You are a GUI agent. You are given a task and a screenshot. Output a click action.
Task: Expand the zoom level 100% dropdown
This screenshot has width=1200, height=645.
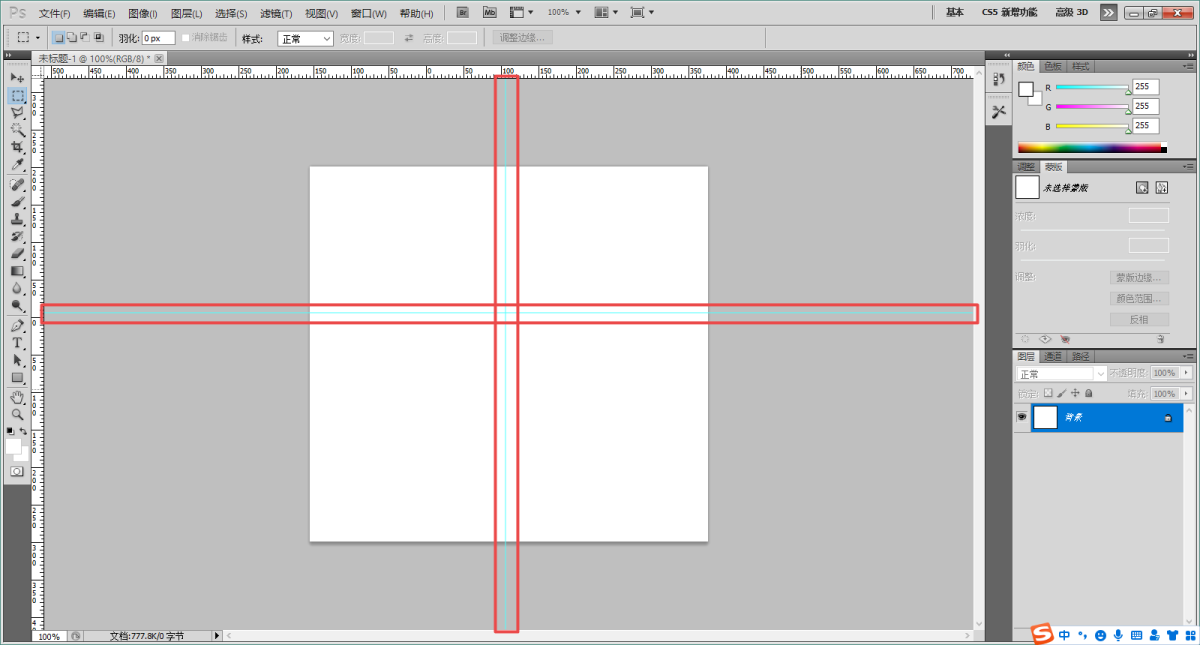point(563,13)
